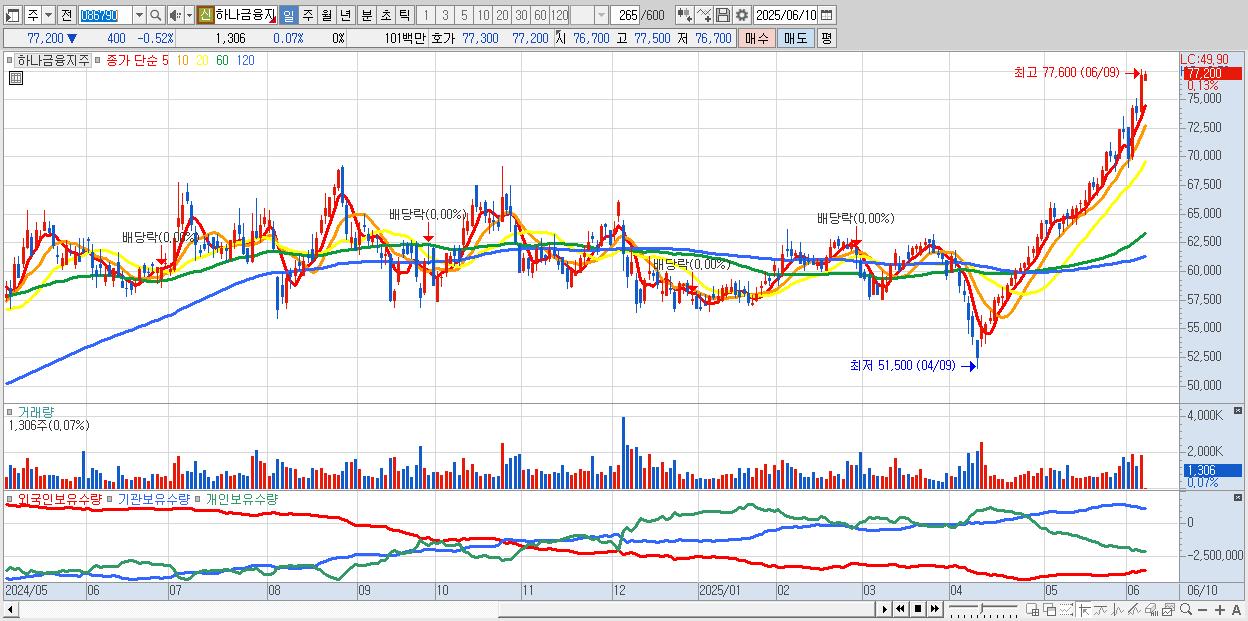Switch to 틱 tick chart period
1248x621 pixels.
[404, 15]
